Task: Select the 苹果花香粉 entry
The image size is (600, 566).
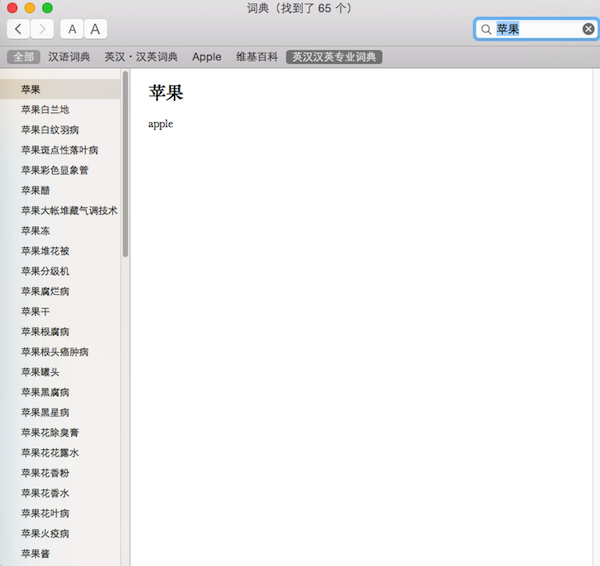Action: click(60, 473)
